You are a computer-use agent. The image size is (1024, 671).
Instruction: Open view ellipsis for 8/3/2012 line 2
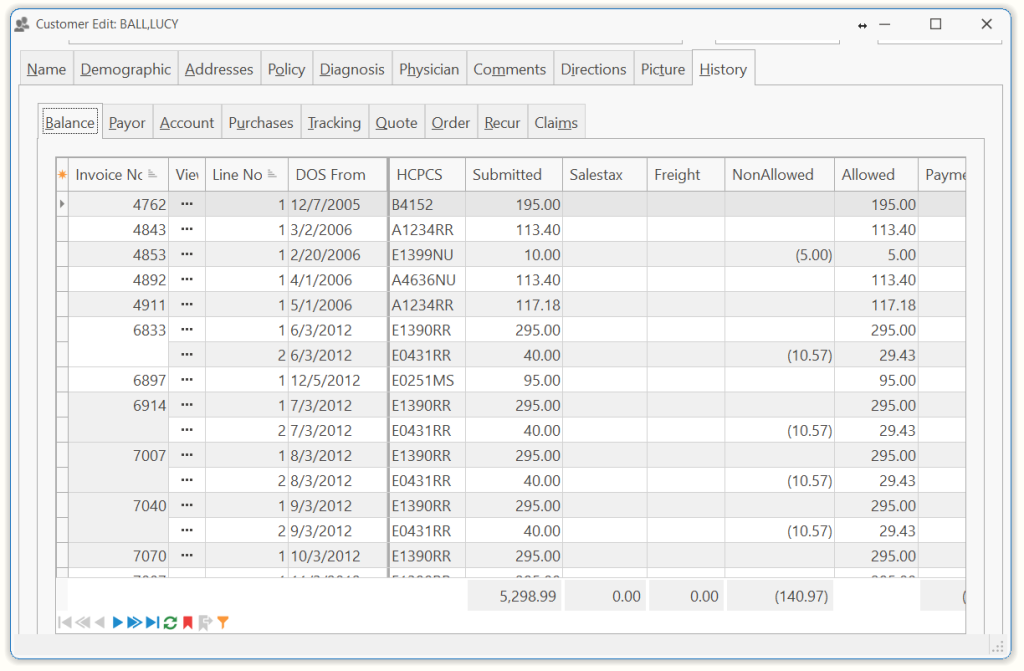pyautogui.click(x=187, y=480)
